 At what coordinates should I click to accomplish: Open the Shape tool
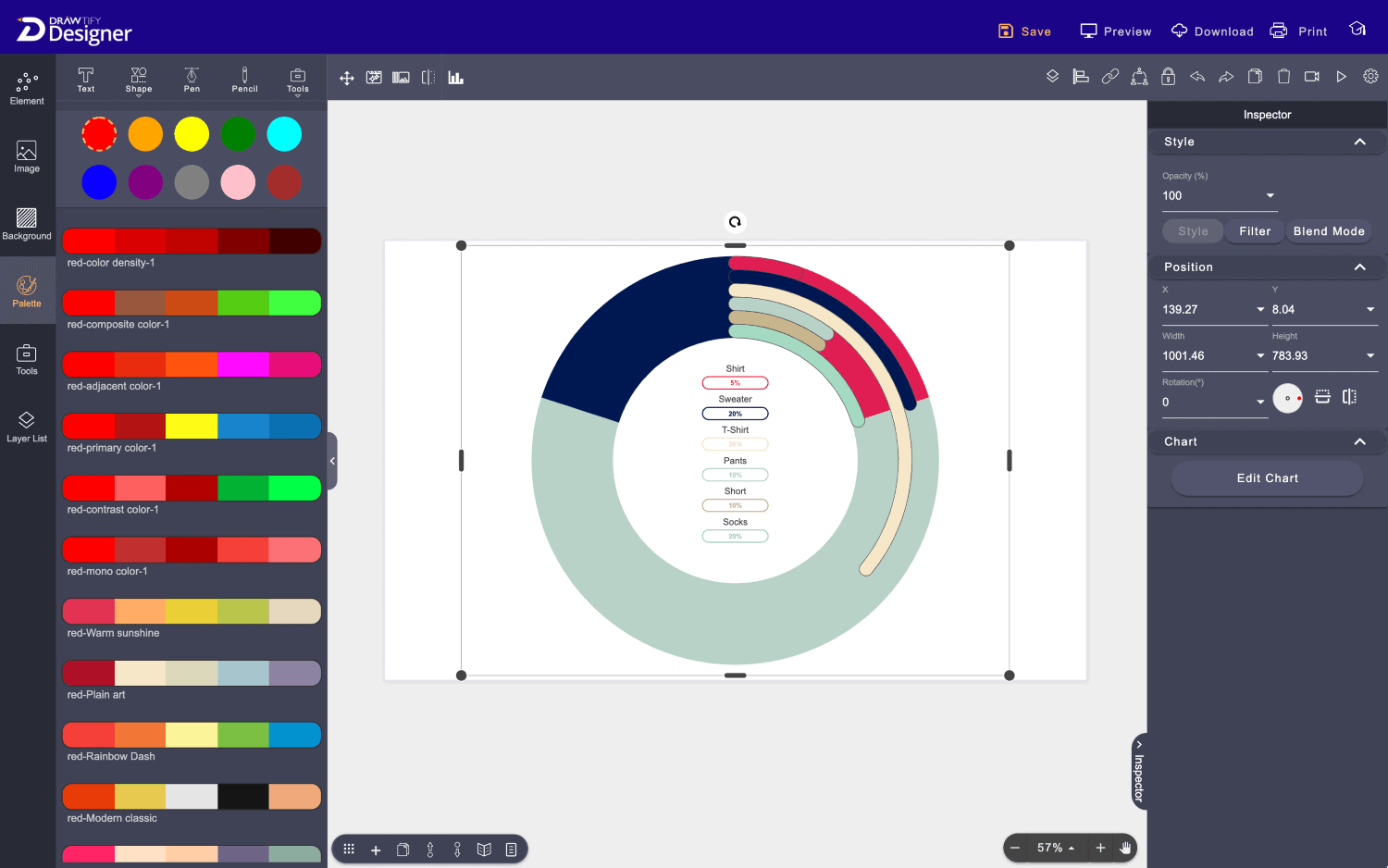point(139,80)
